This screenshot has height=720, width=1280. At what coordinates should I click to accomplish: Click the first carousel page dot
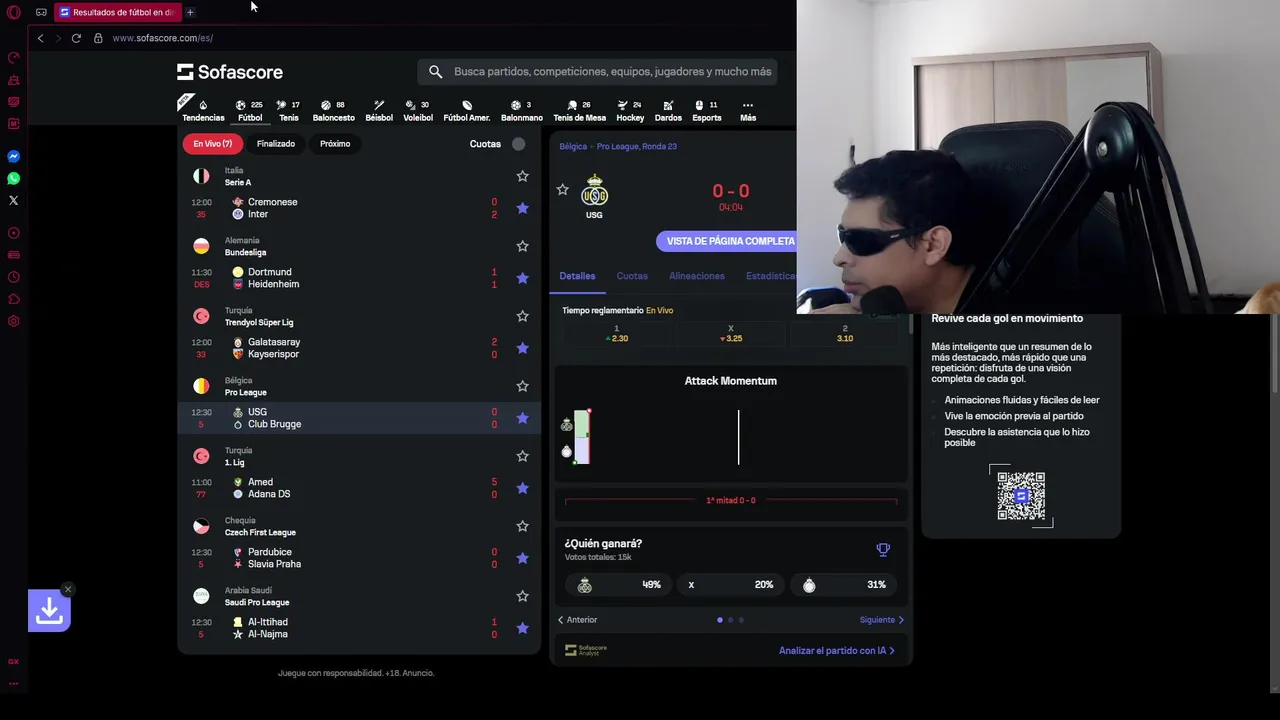click(x=720, y=620)
